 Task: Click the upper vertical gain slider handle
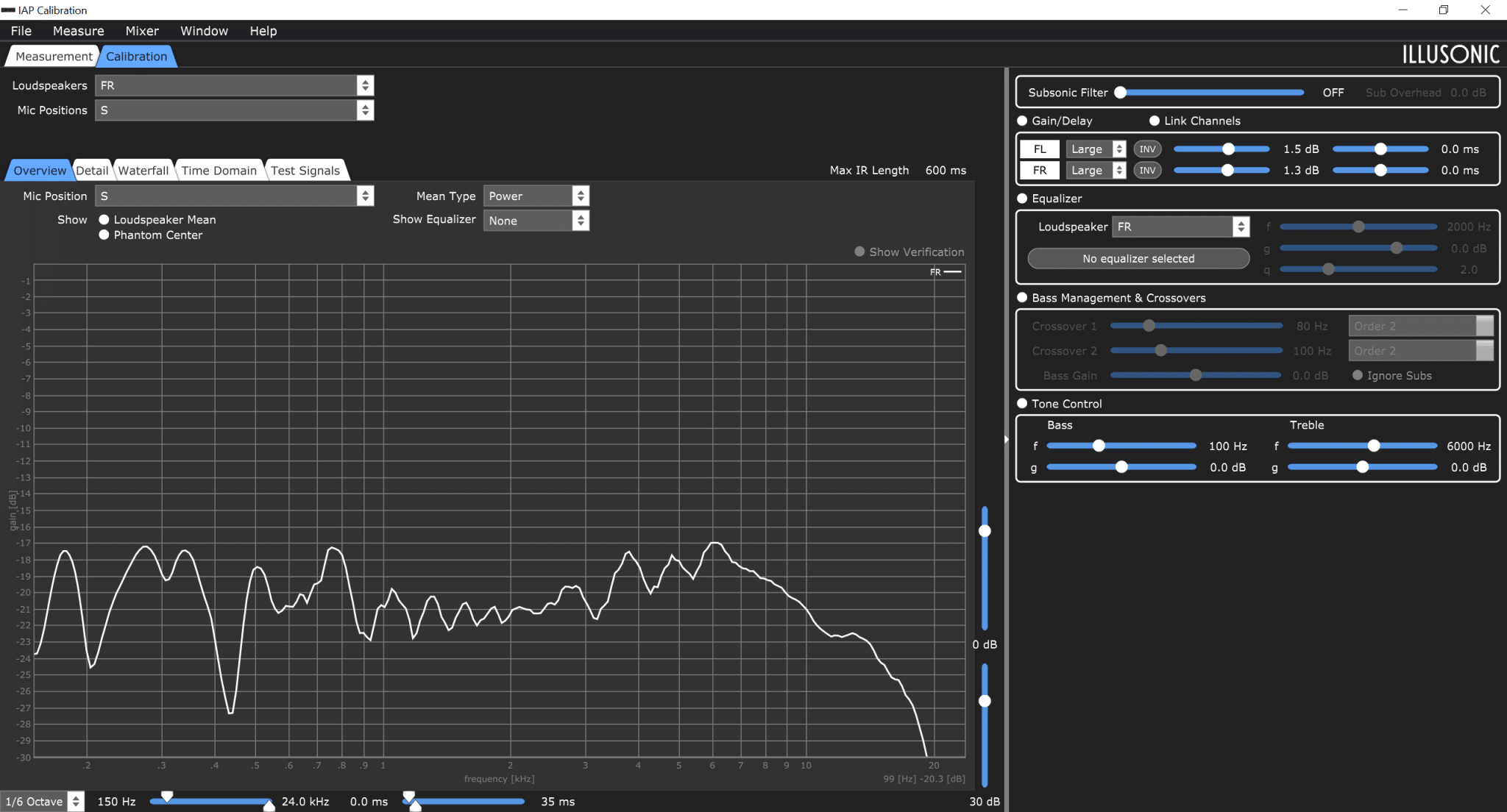tap(985, 531)
